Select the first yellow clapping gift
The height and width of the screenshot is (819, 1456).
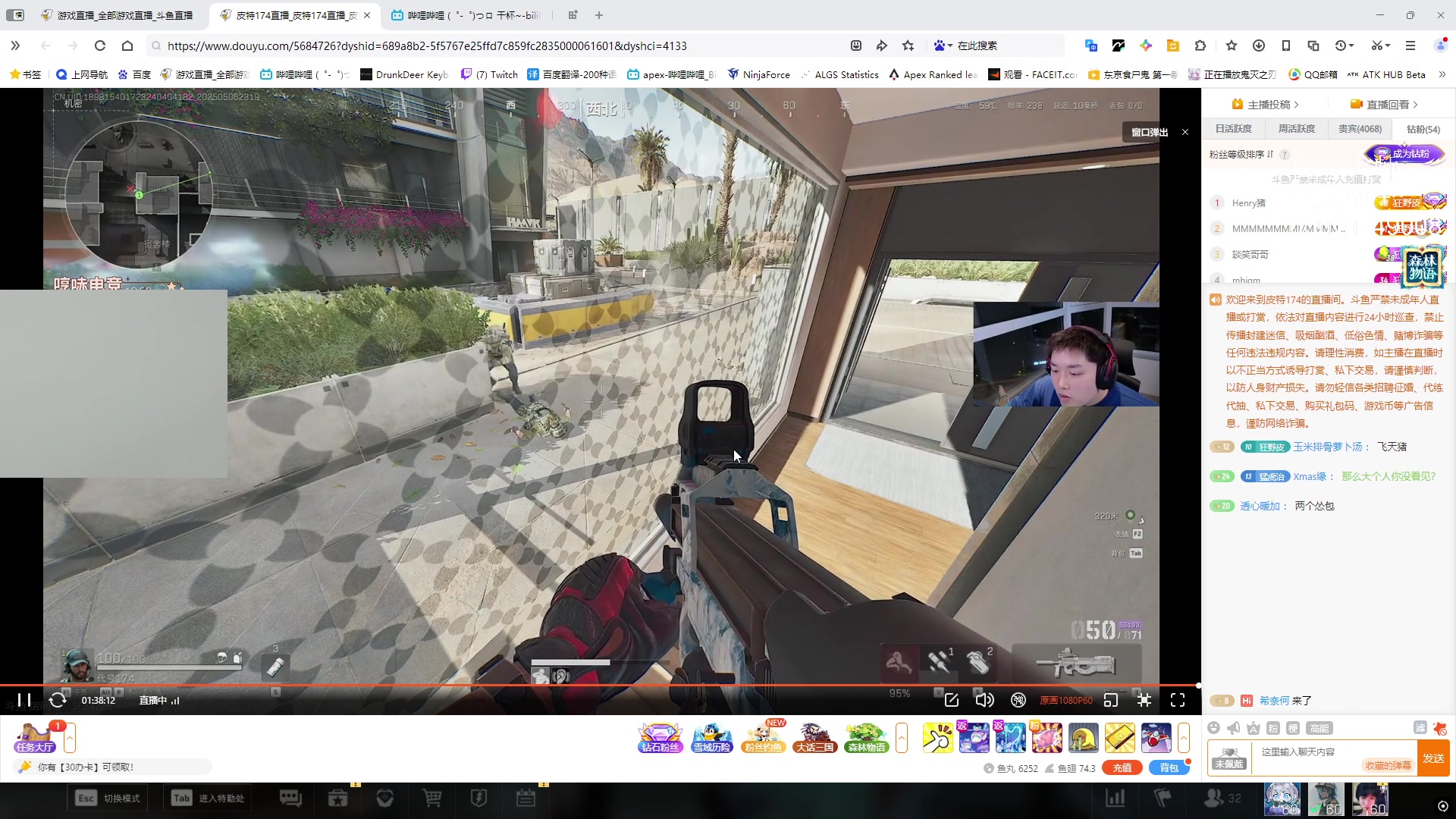[x=937, y=737]
